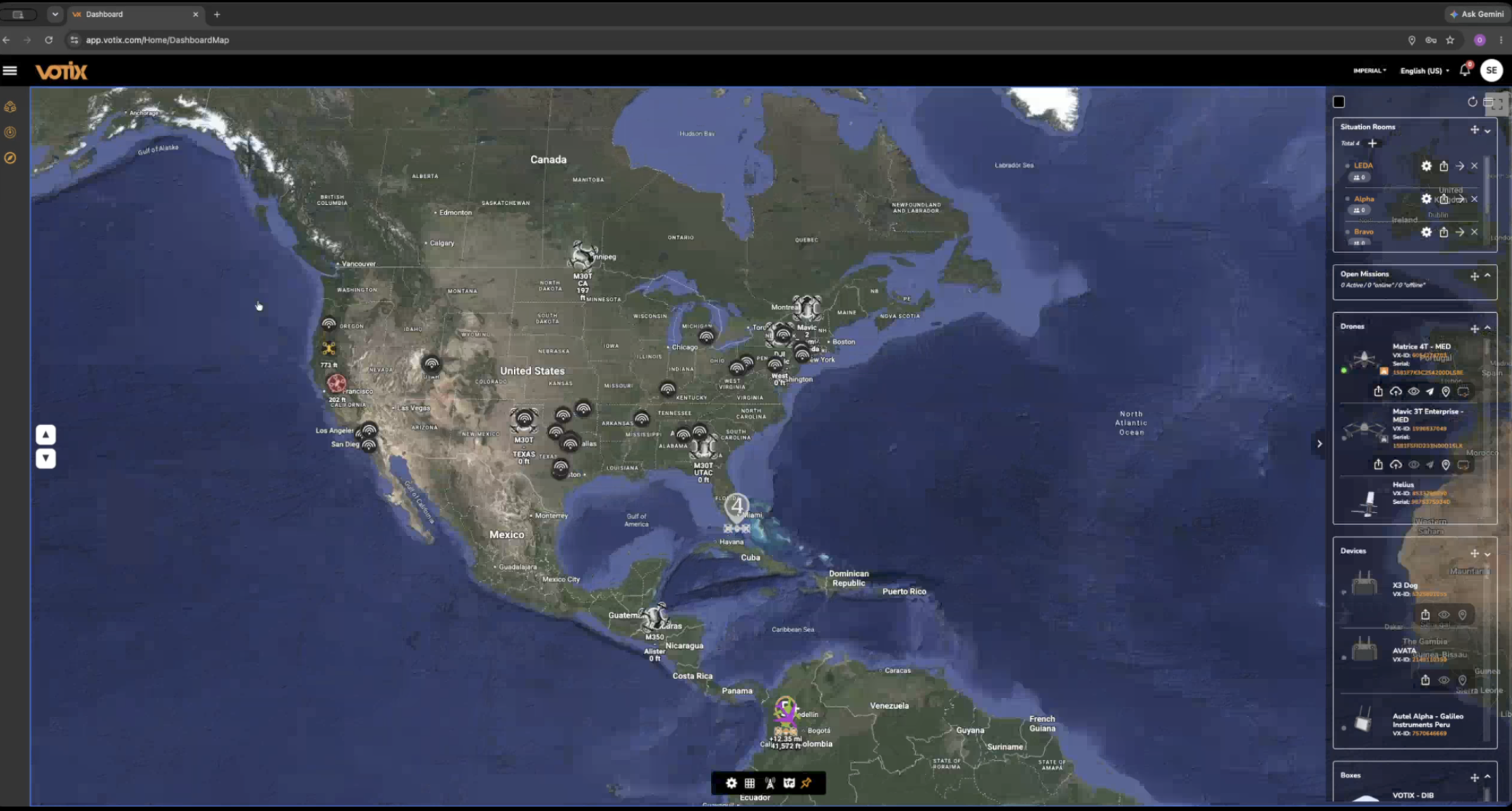
Task: Collapse the Situation Rooms panel chevron
Action: coord(1487,130)
